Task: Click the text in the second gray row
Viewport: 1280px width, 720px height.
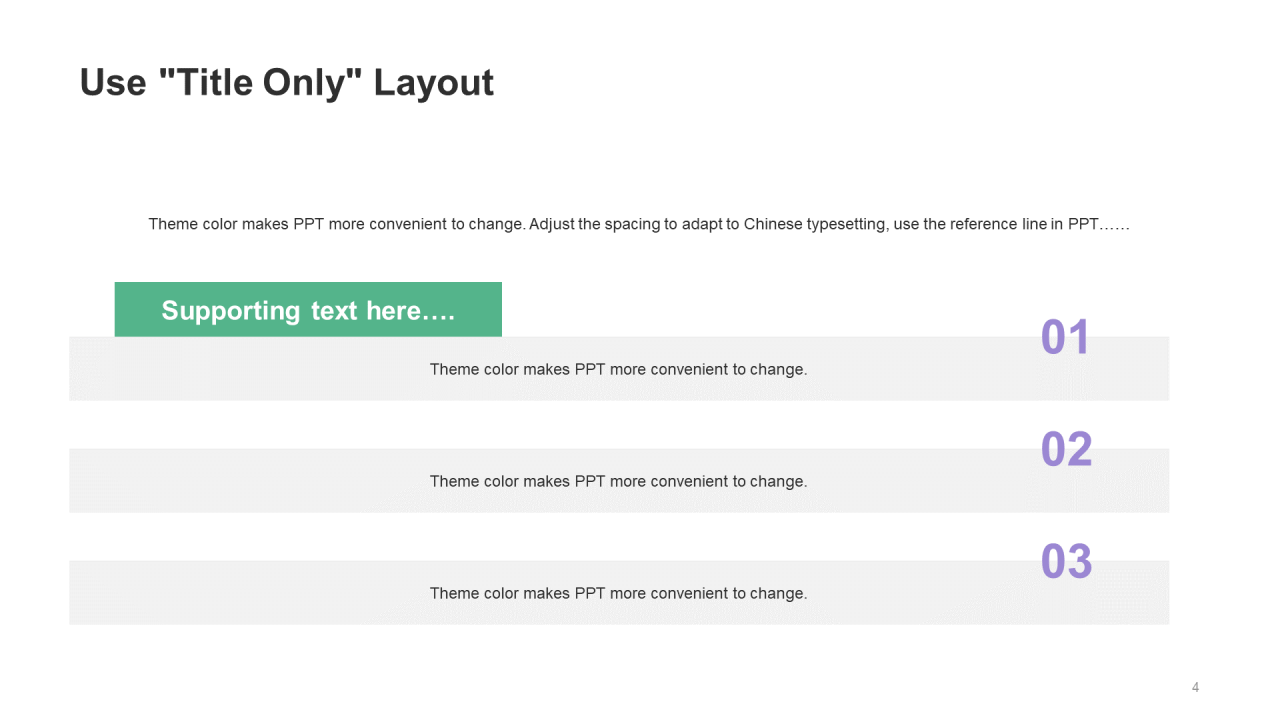Action: pos(618,481)
